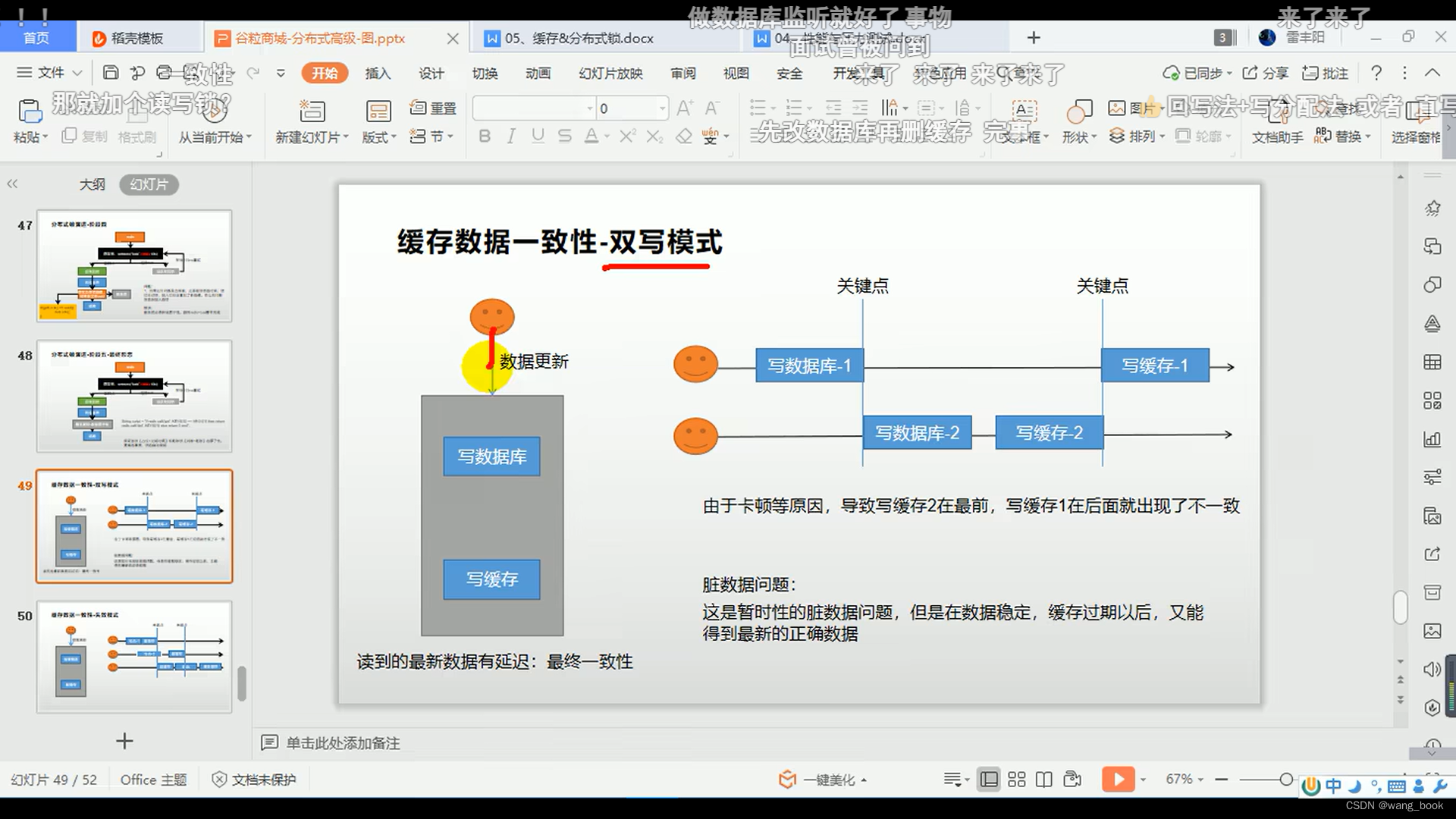Screen dimensions: 1456x819
Task: Switch to 幻灯片 view tab
Action: (x=147, y=184)
